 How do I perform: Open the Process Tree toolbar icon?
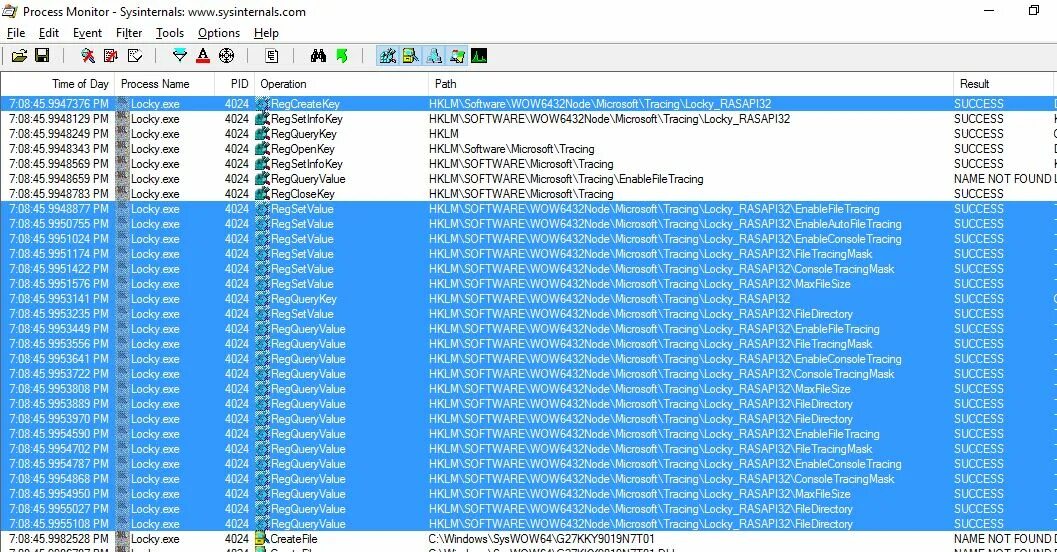[x=272, y=56]
